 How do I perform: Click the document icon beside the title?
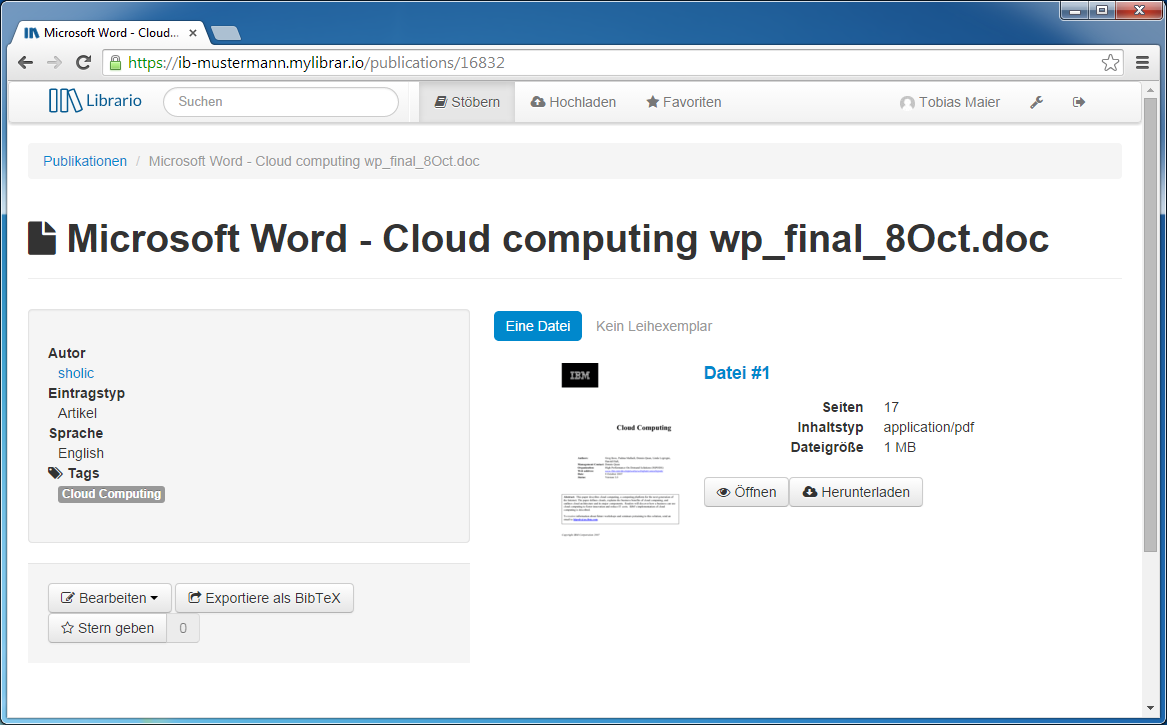tap(42, 238)
